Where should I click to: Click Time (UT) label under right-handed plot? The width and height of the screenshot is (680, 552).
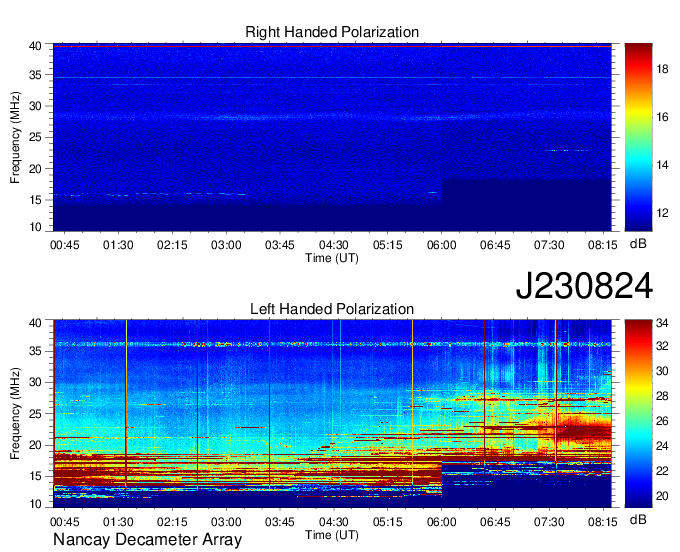(332, 258)
